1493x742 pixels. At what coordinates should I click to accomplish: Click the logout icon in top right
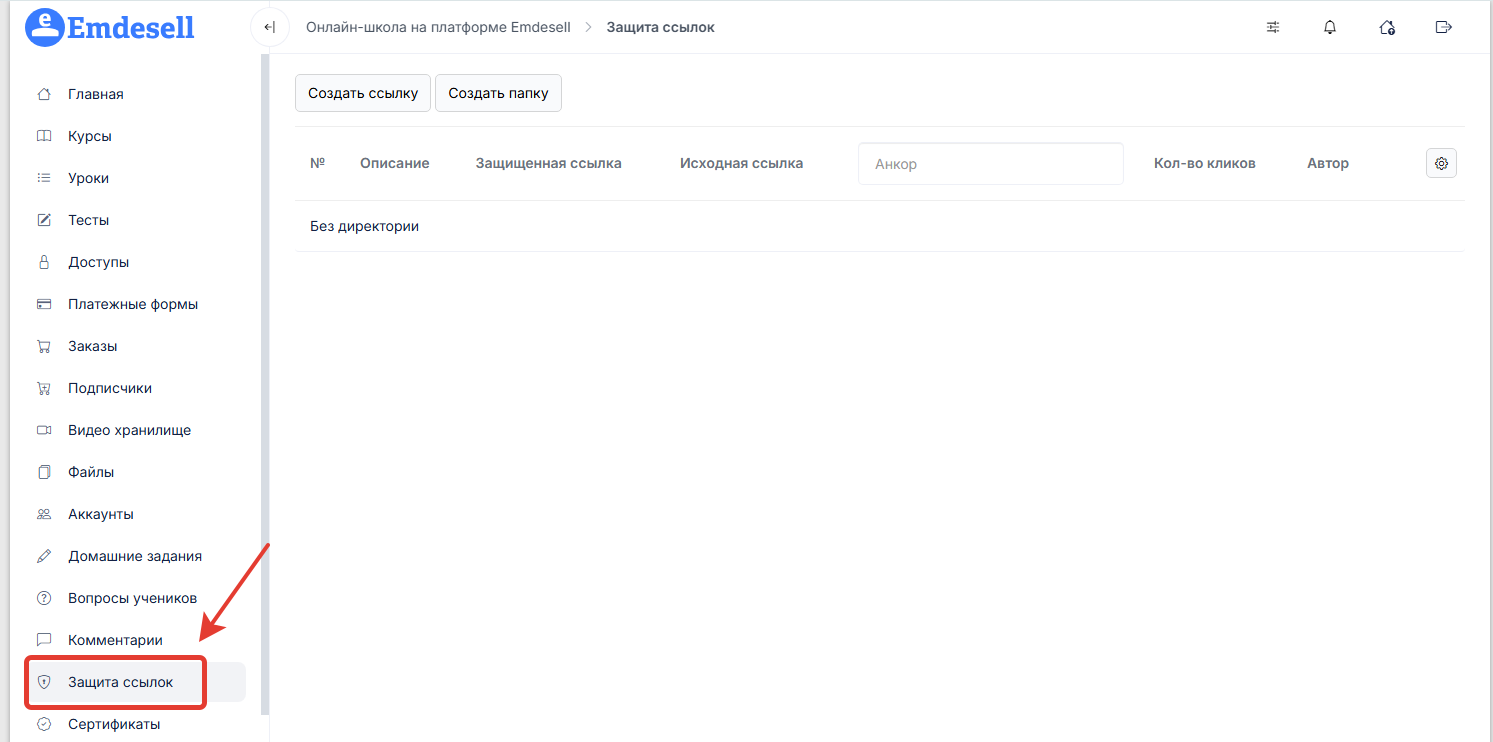click(x=1443, y=27)
